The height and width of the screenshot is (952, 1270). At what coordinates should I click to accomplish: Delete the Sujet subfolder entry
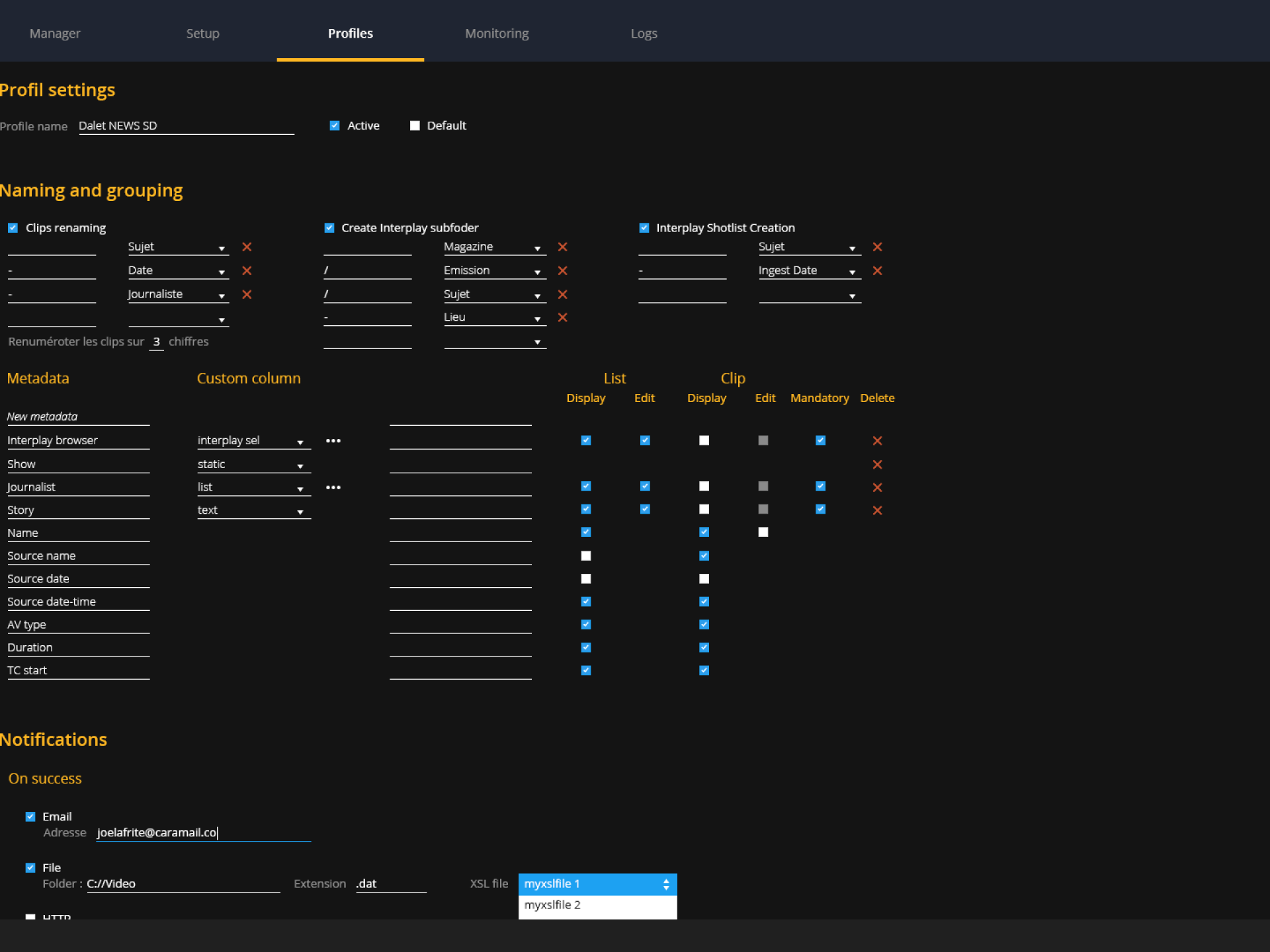(x=563, y=294)
